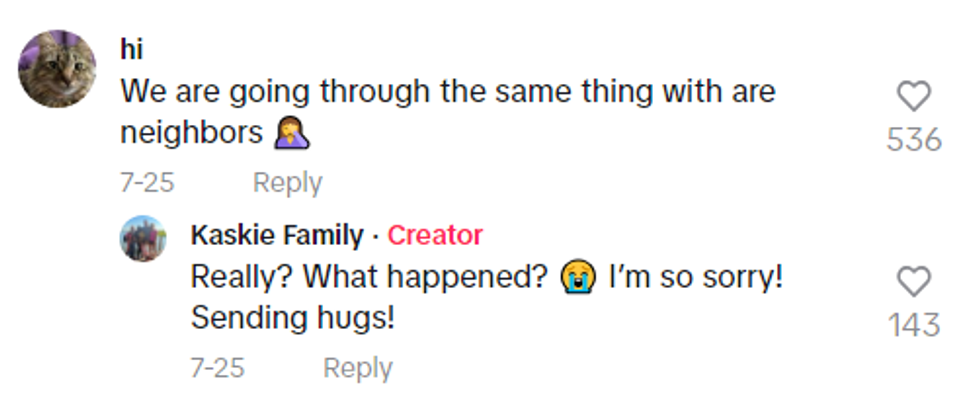Open the Kaskie Family profile picture

click(143, 239)
